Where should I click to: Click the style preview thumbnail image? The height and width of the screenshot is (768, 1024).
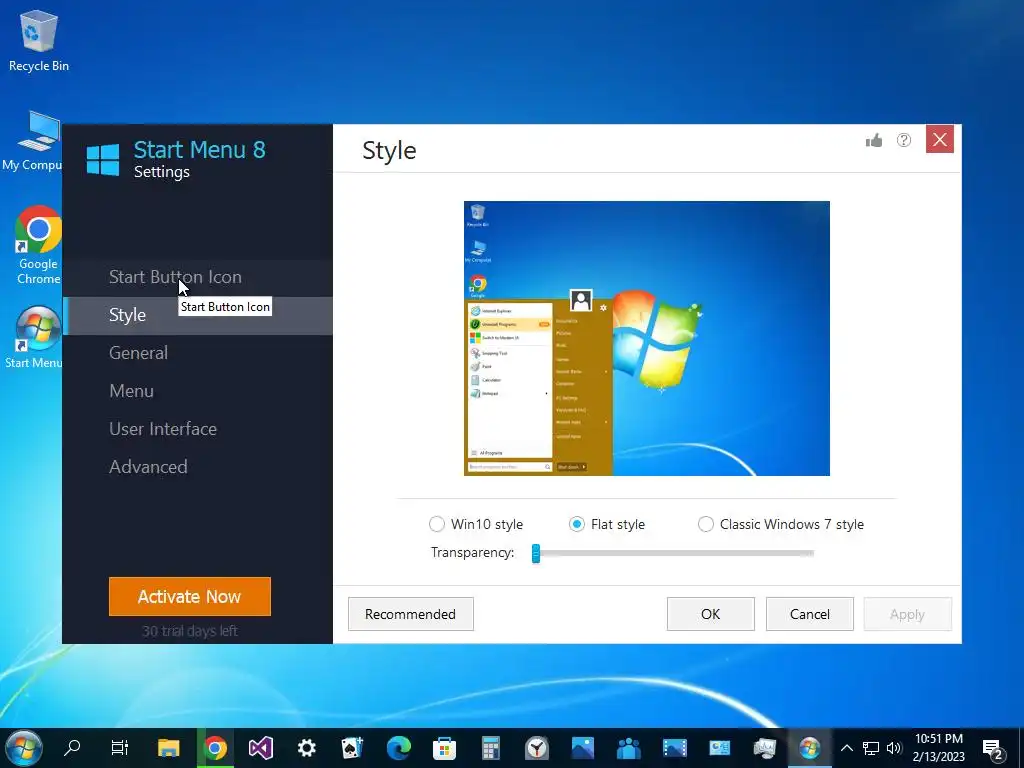point(647,338)
